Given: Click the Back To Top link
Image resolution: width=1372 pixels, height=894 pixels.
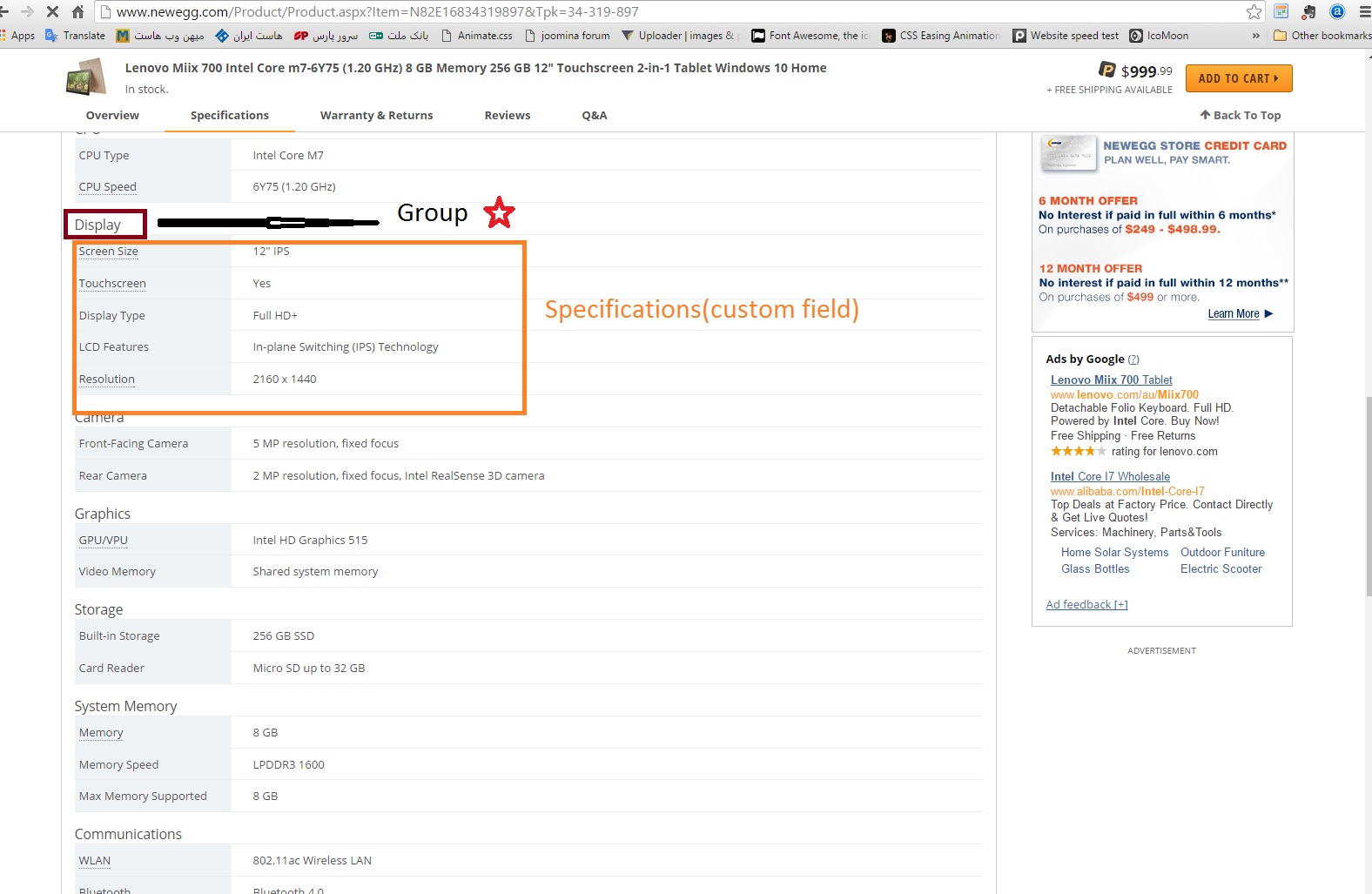Looking at the screenshot, I should coord(1241,115).
